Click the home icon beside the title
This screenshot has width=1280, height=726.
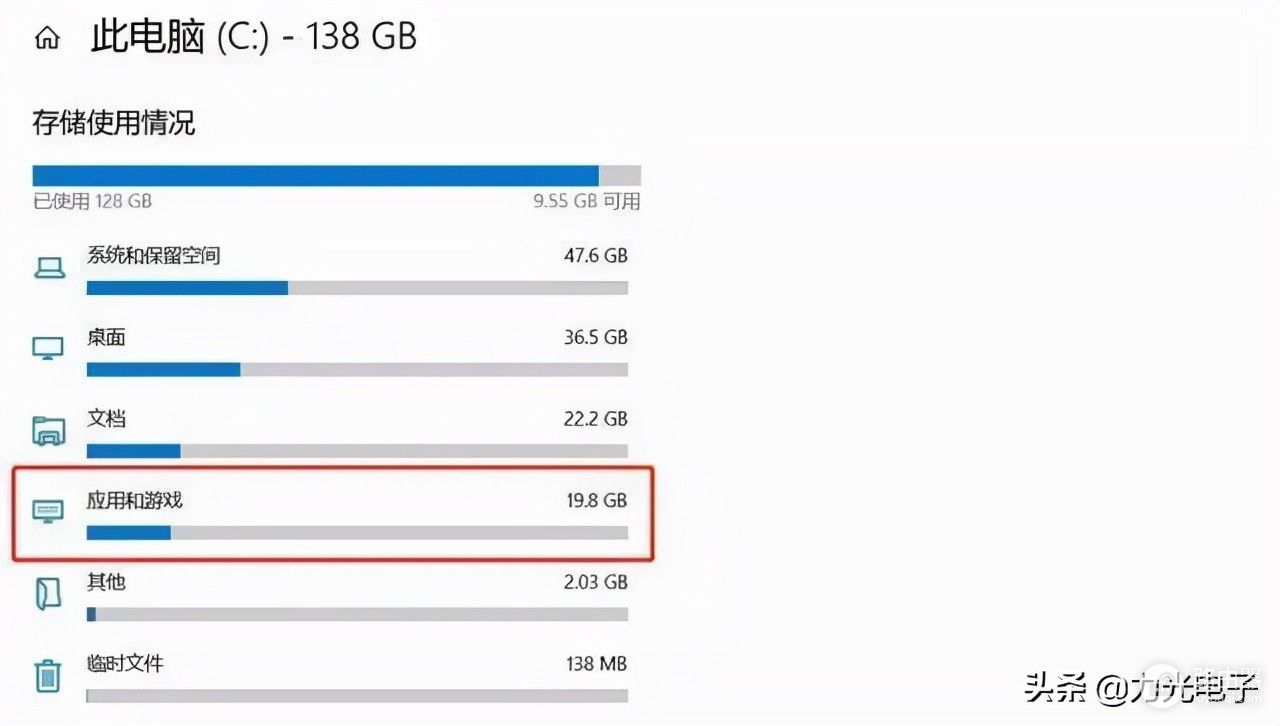(x=46, y=39)
